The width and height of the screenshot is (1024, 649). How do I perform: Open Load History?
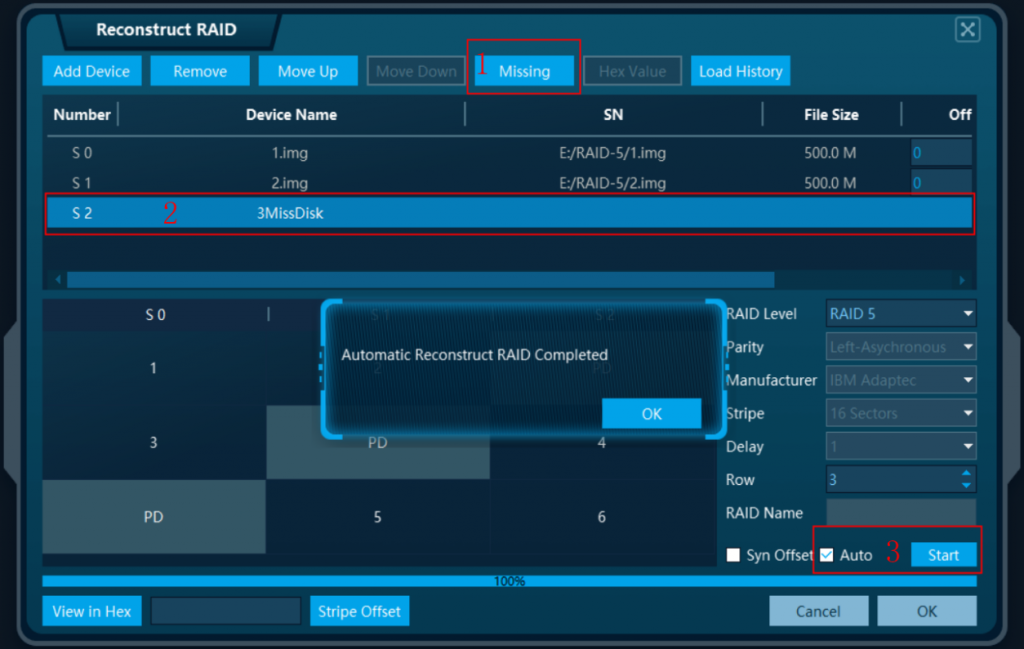(740, 70)
